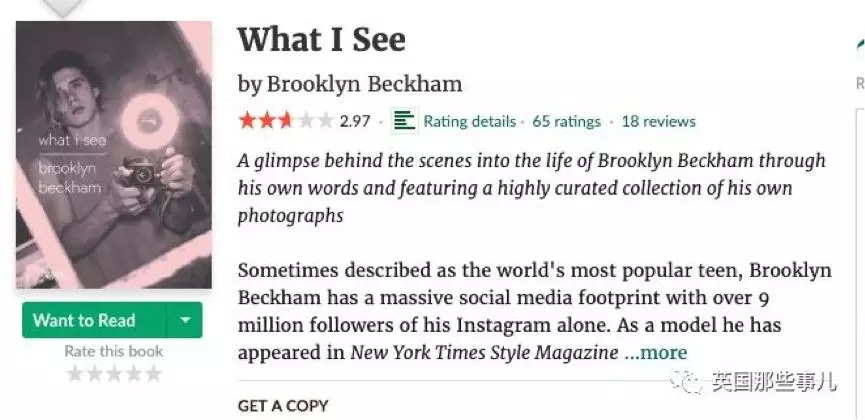Screen dimensions: 865x420
Task: View the 65 ratings link
Action: click(566, 121)
